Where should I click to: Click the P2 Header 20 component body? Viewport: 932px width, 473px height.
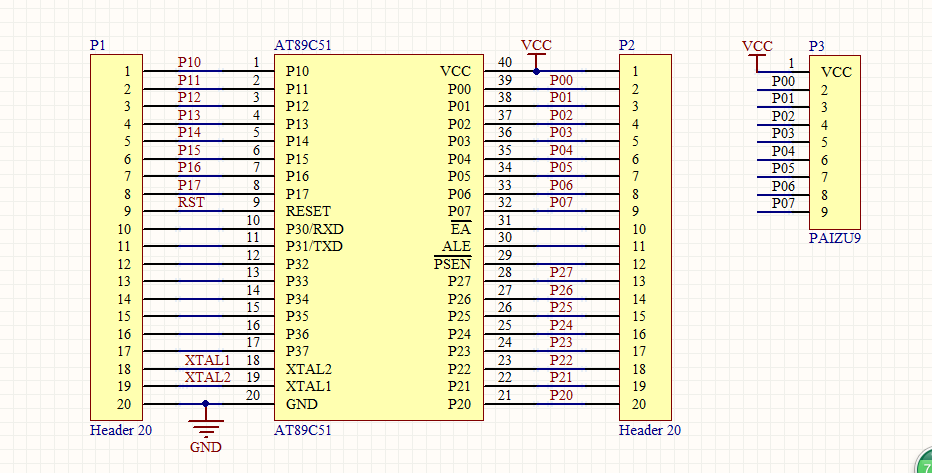(646, 238)
